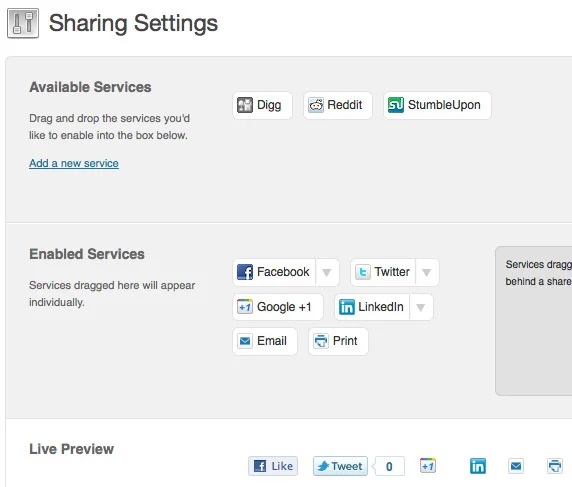Click the tweet count bubble showing 0

click(389, 466)
